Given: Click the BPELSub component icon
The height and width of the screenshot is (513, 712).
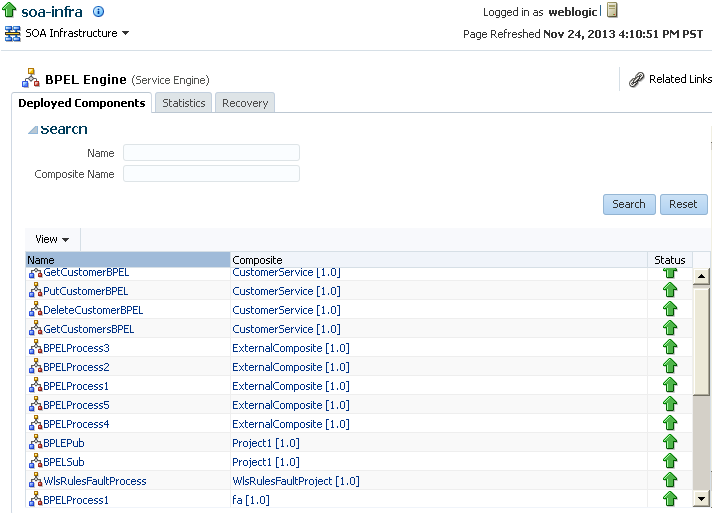Looking at the screenshot, I should click(35, 462).
